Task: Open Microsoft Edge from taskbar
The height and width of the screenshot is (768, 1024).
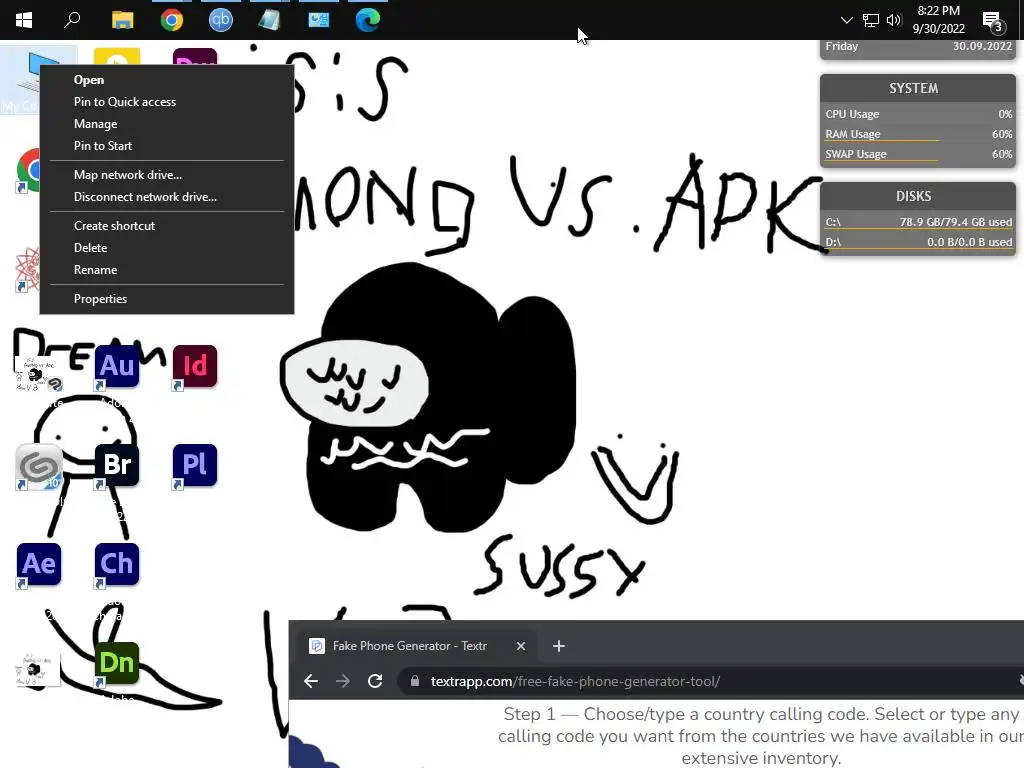Action: coord(368,20)
